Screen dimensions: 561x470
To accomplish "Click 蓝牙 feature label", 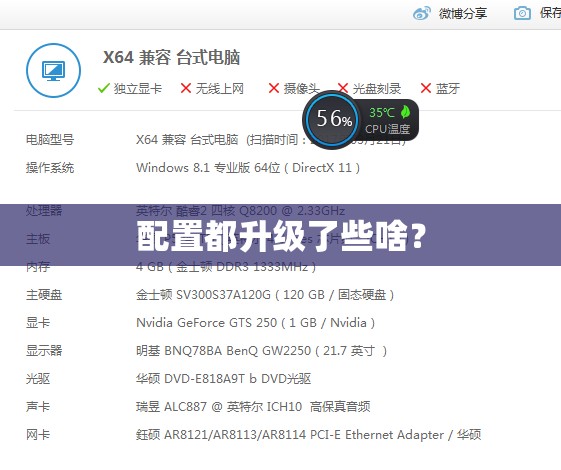I will (x=448, y=88).
